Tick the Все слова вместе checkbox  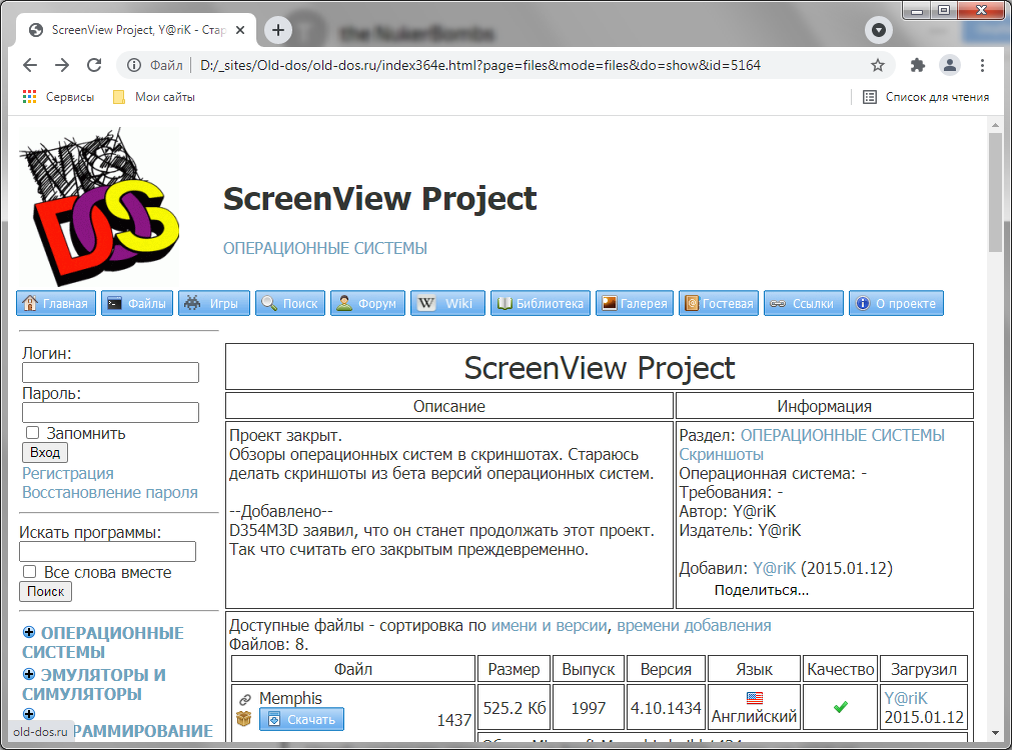click(30, 571)
